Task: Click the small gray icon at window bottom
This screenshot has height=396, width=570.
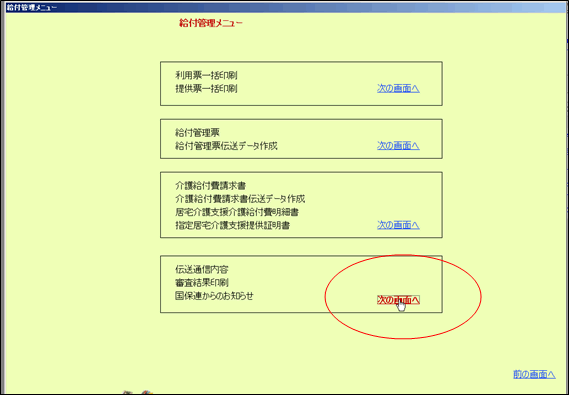Action: click(127, 393)
